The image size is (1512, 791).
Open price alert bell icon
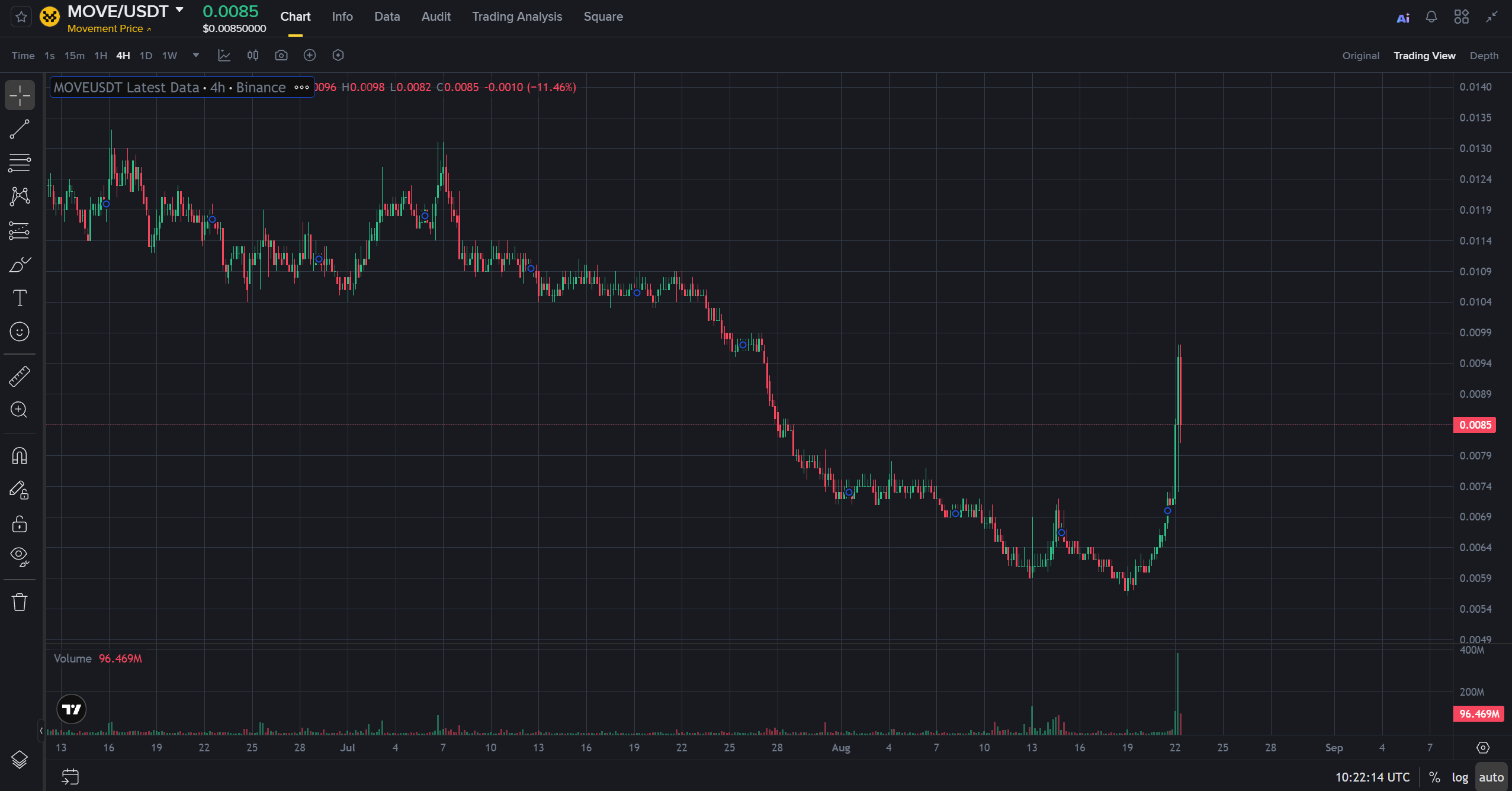pyautogui.click(x=1431, y=17)
